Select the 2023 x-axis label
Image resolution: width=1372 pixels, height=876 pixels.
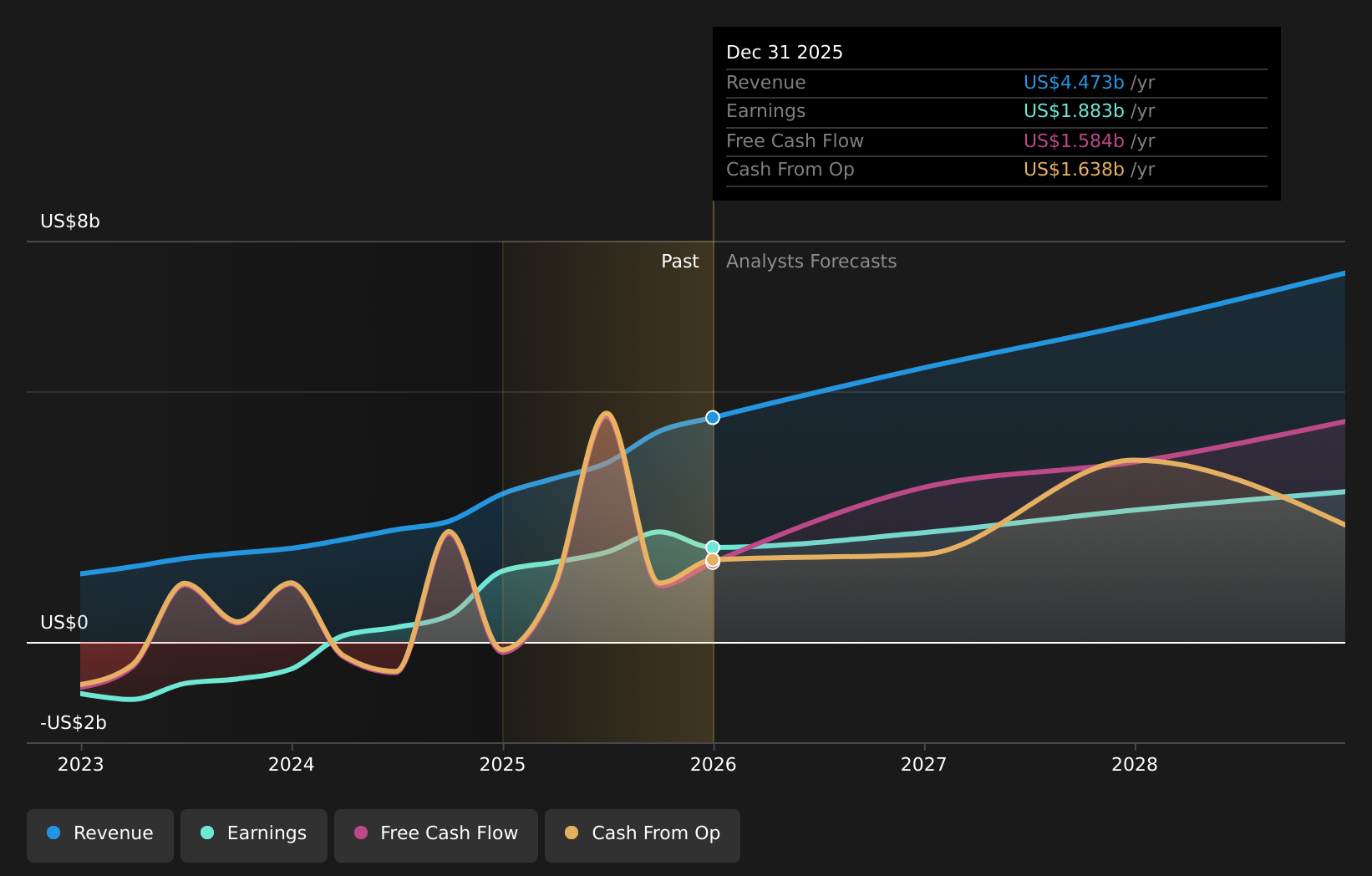click(x=81, y=765)
